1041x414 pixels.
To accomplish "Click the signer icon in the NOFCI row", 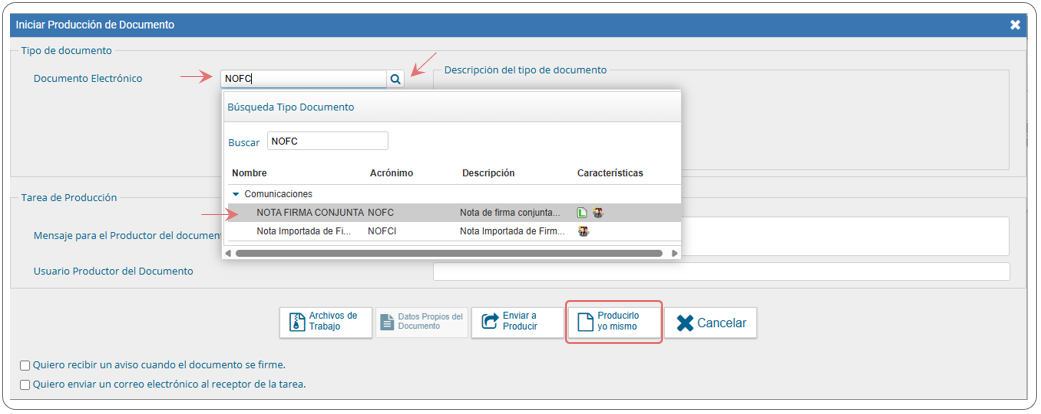I will click(x=584, y=232).
